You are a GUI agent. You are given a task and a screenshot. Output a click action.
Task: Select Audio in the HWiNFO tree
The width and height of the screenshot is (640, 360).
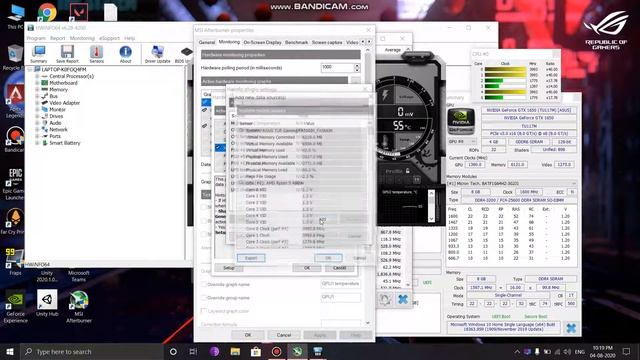coord(55,123)
